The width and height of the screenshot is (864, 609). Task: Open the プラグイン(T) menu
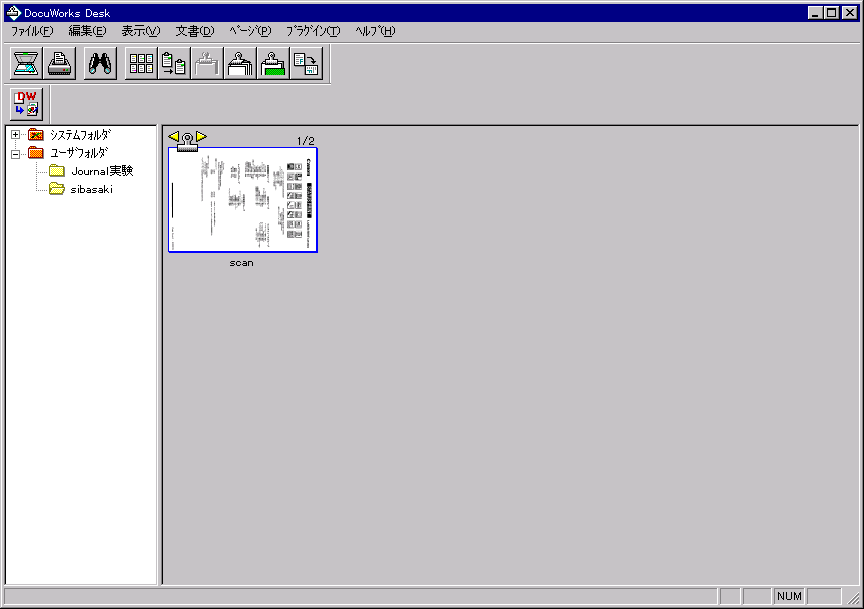point(313,31)
